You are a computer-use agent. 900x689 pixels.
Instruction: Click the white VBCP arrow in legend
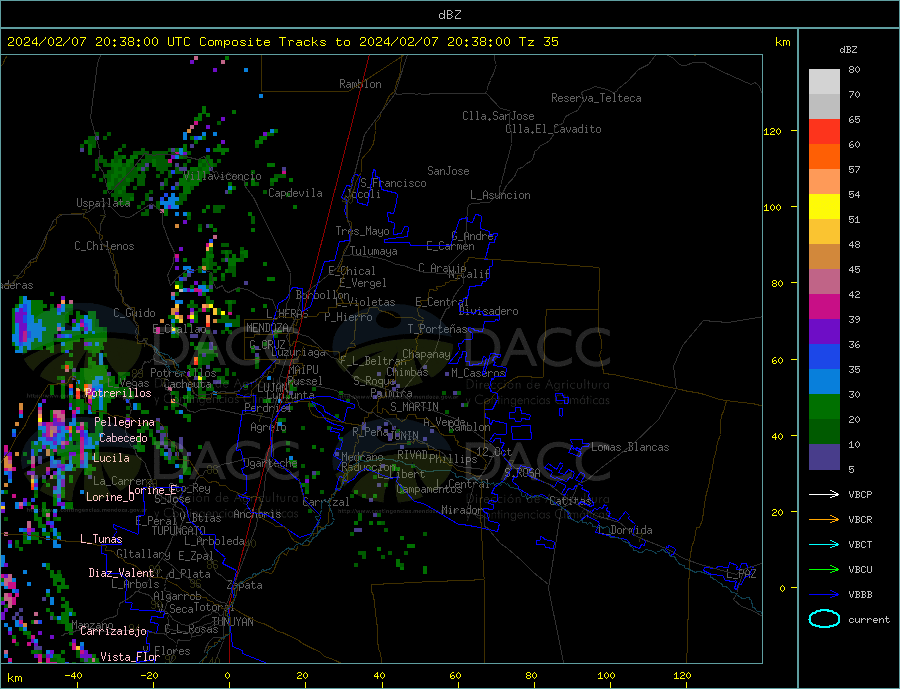click(x=825, y=494)
